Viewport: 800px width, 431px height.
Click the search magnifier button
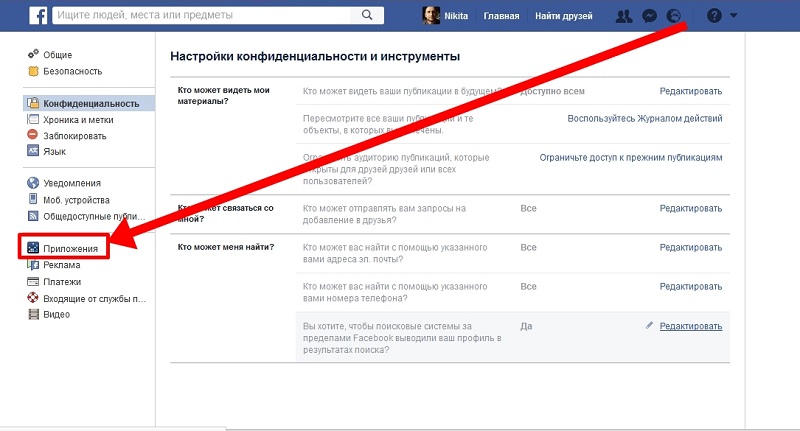367,15
